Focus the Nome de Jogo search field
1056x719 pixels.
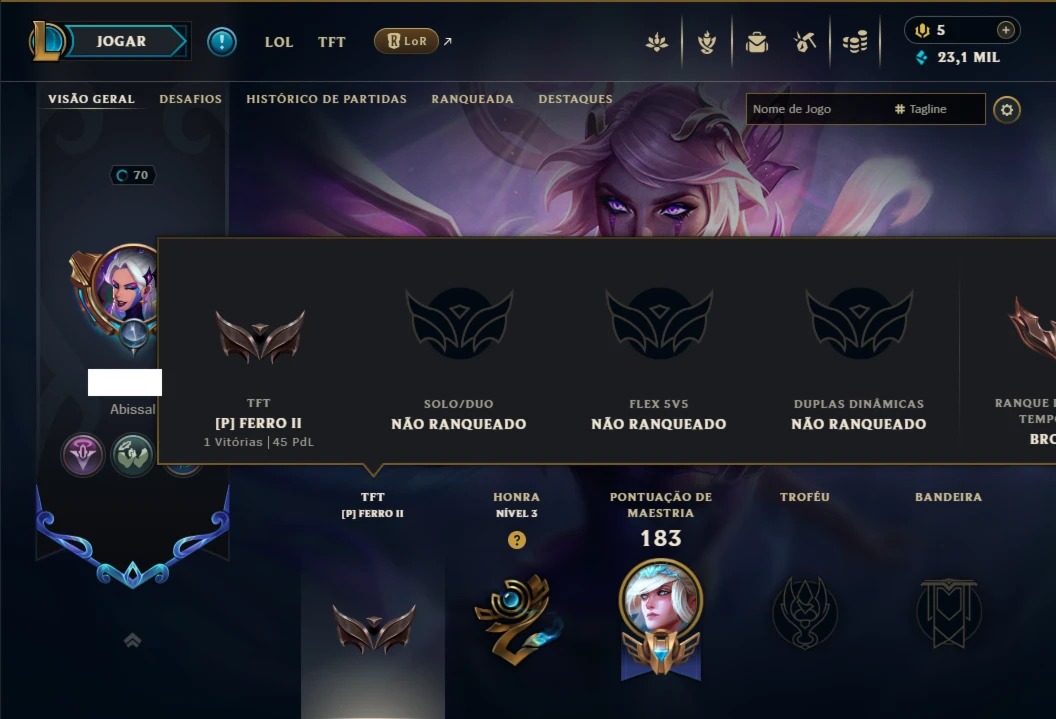tap(865, 109)
